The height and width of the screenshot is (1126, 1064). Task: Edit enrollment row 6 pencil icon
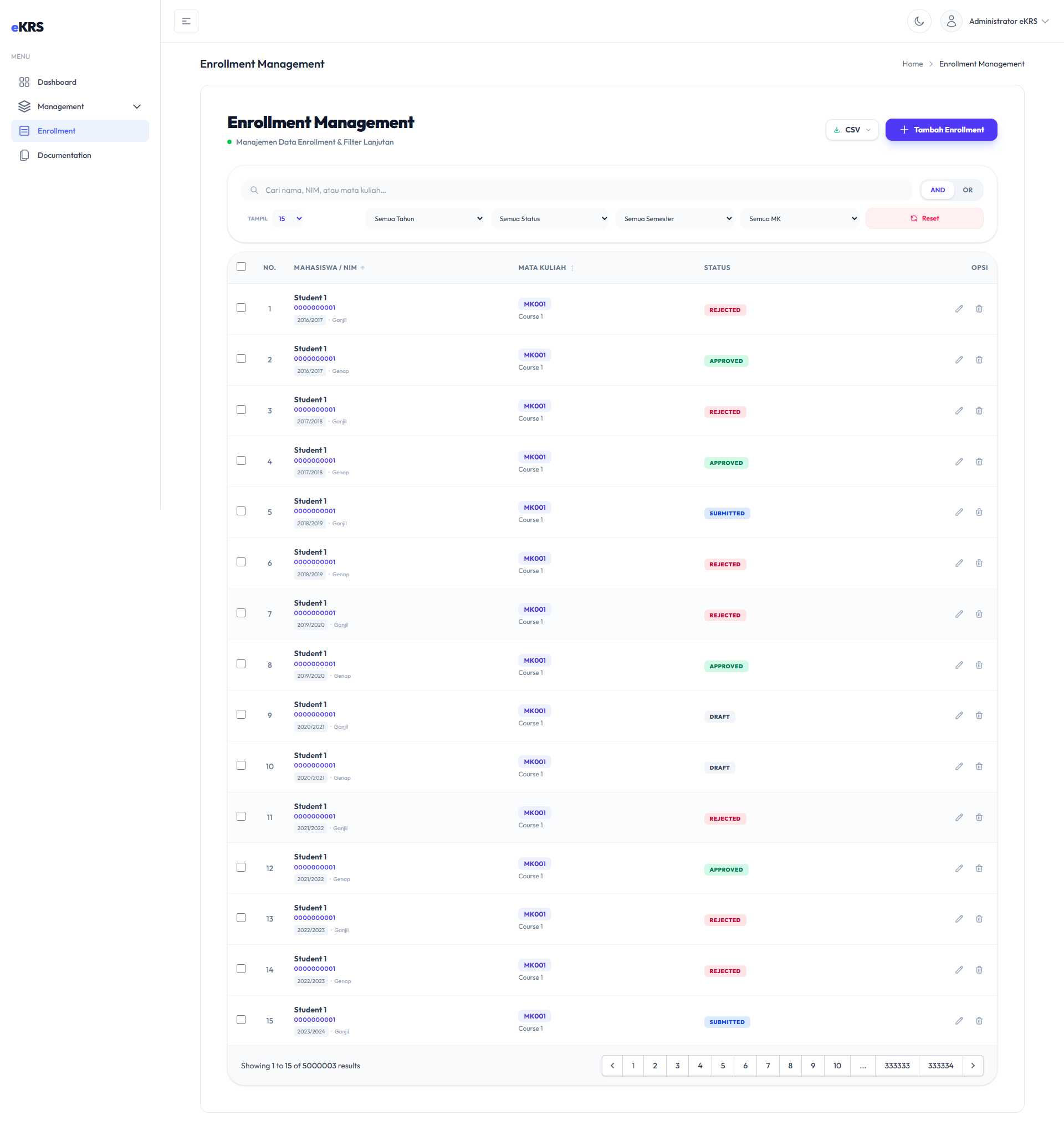(x=959, y=564)
